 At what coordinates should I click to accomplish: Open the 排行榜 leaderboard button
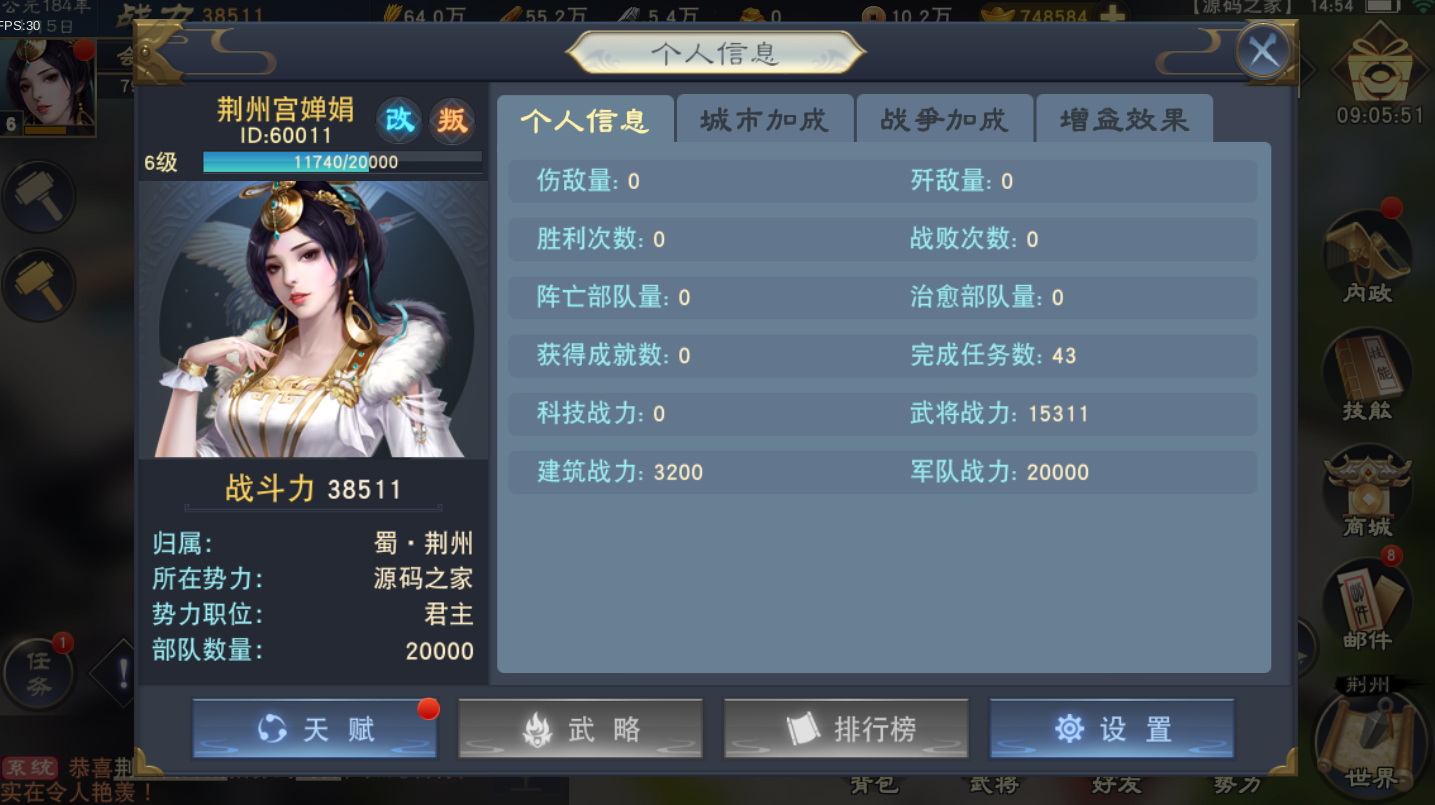(846, 729)
